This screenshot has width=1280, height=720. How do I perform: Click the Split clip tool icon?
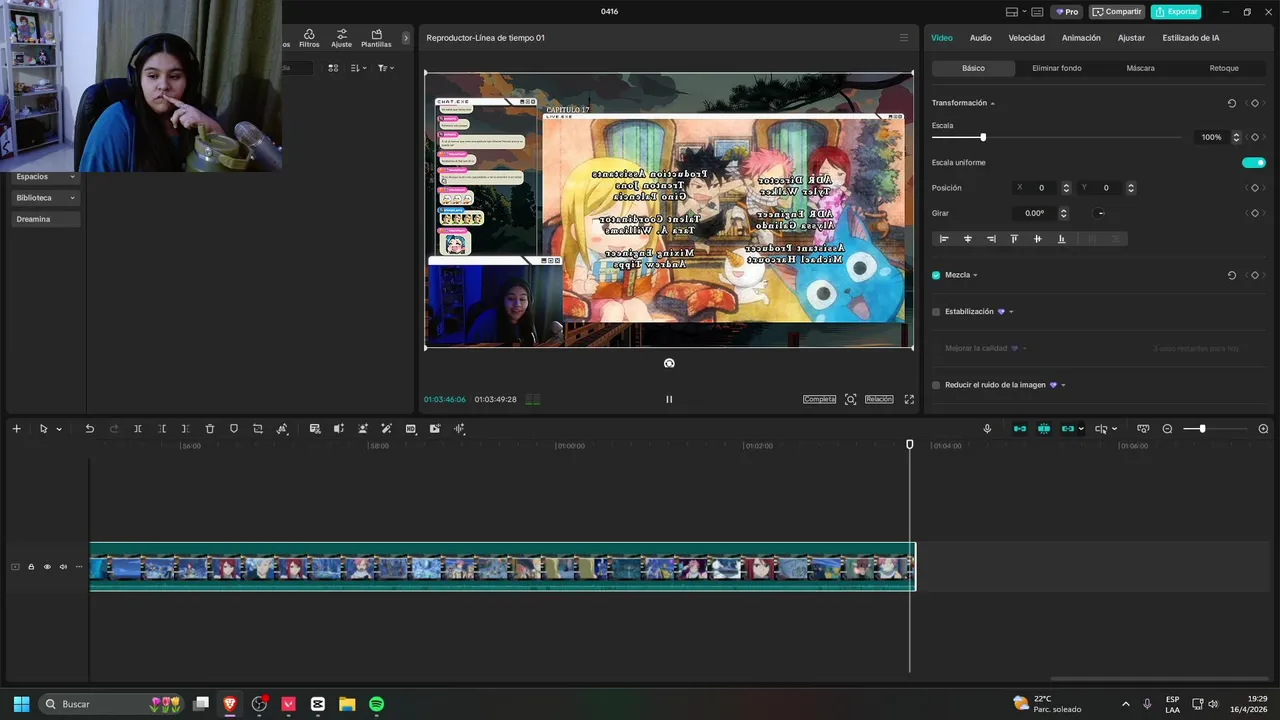(x=138, y=429)
